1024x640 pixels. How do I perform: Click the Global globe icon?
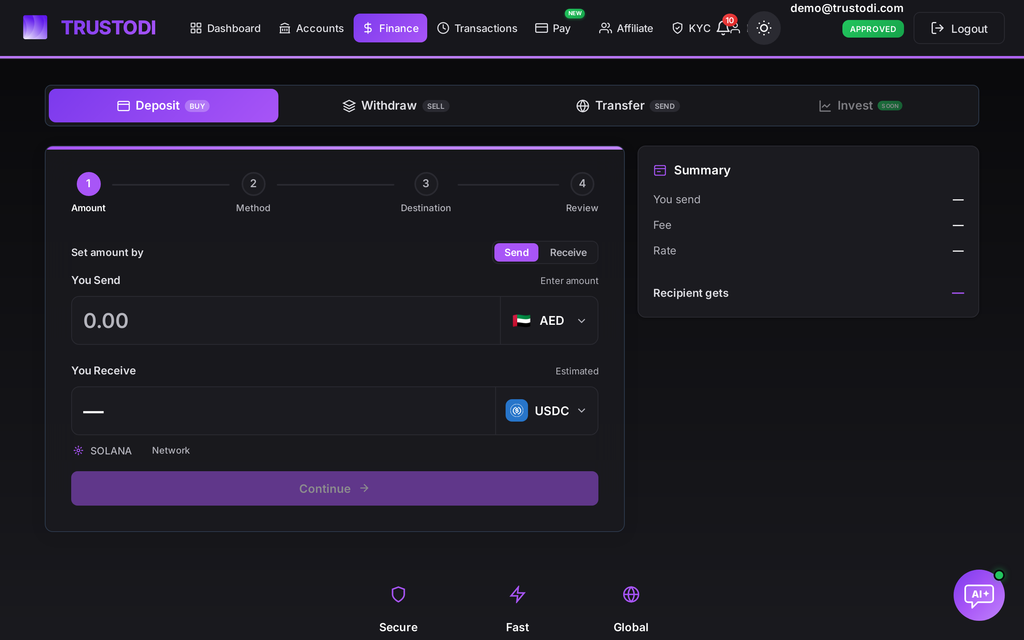tap(631, 594)
